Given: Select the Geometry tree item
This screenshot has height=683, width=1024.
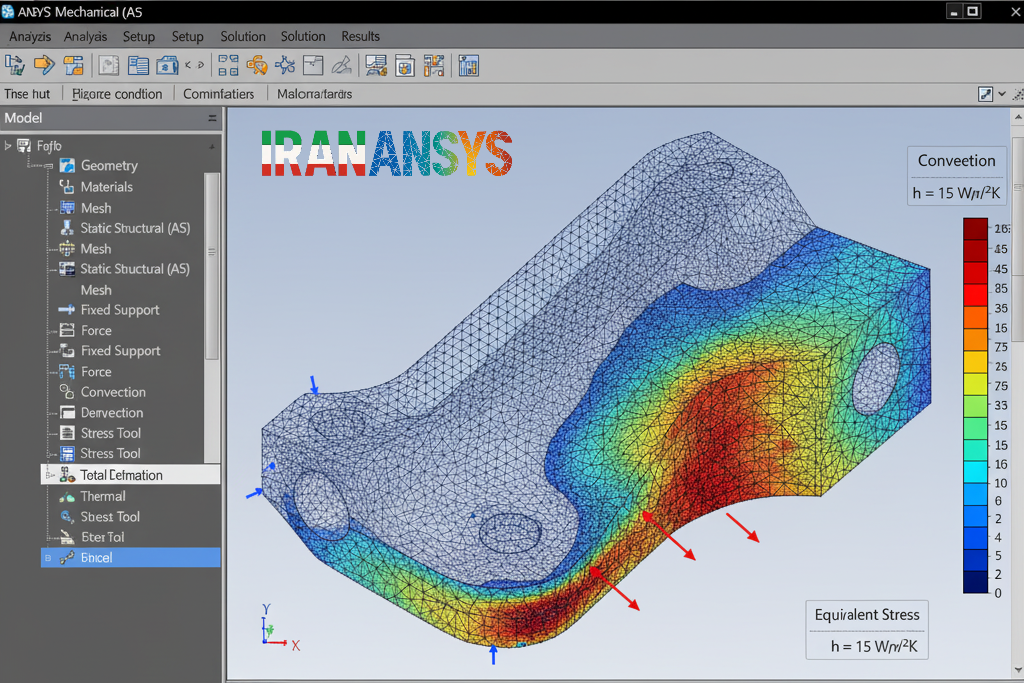Looking at the screenshot, I should [109, 166].
